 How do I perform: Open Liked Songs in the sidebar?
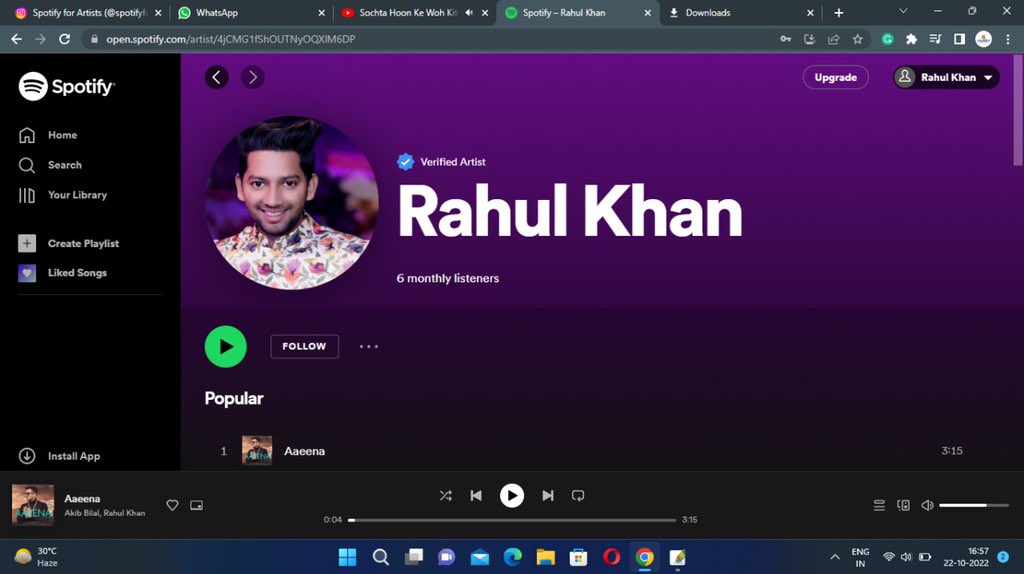(63, 273)
